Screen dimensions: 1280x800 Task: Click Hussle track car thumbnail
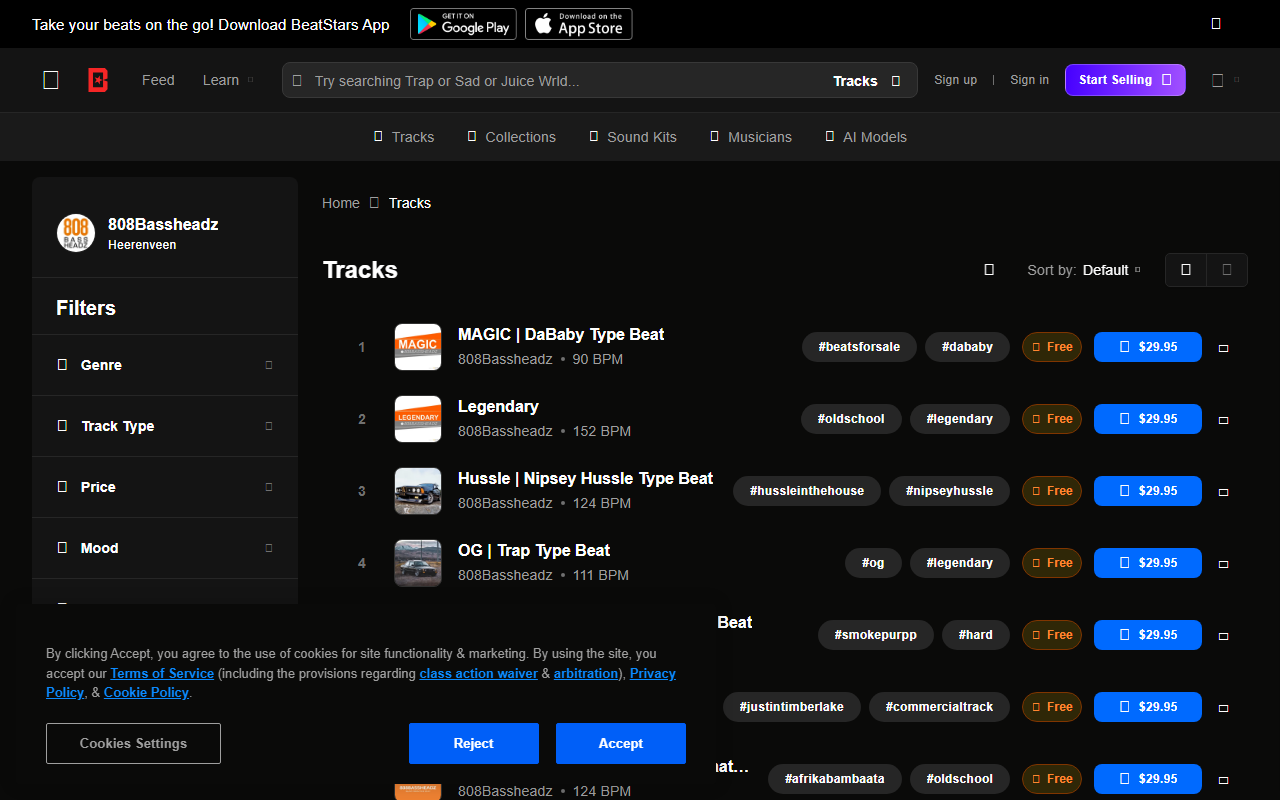418,491
